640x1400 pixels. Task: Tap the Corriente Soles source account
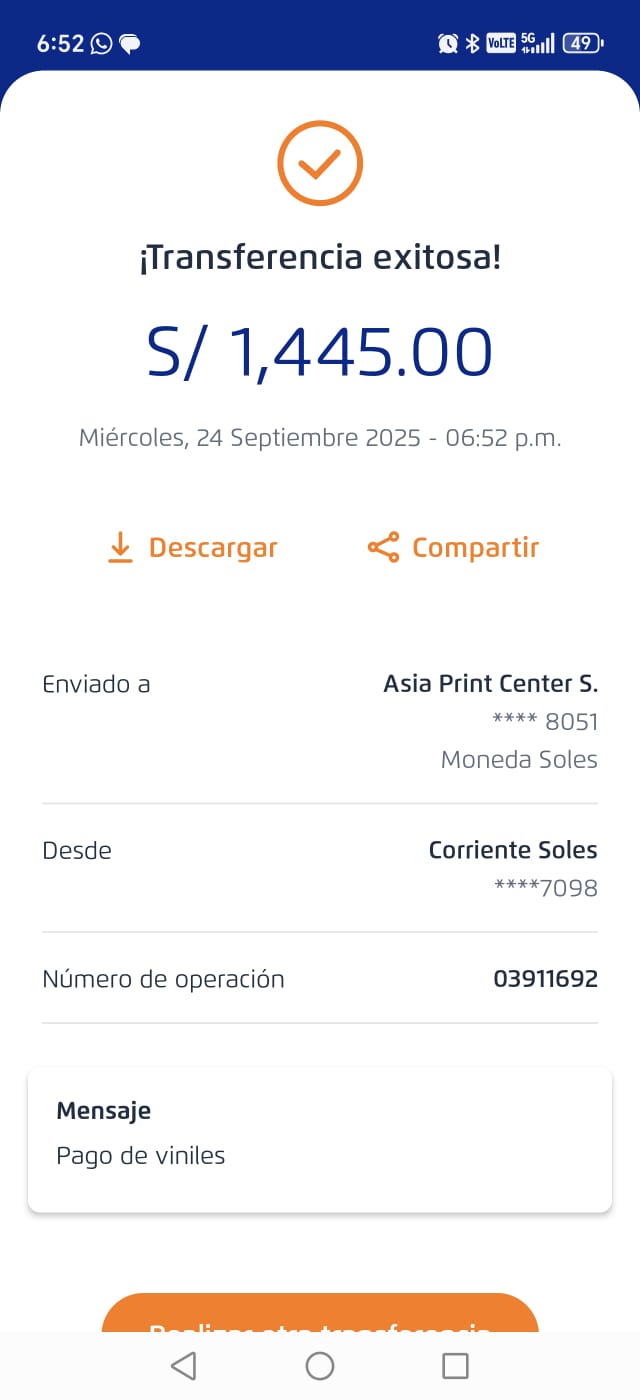tap(513, 850)
